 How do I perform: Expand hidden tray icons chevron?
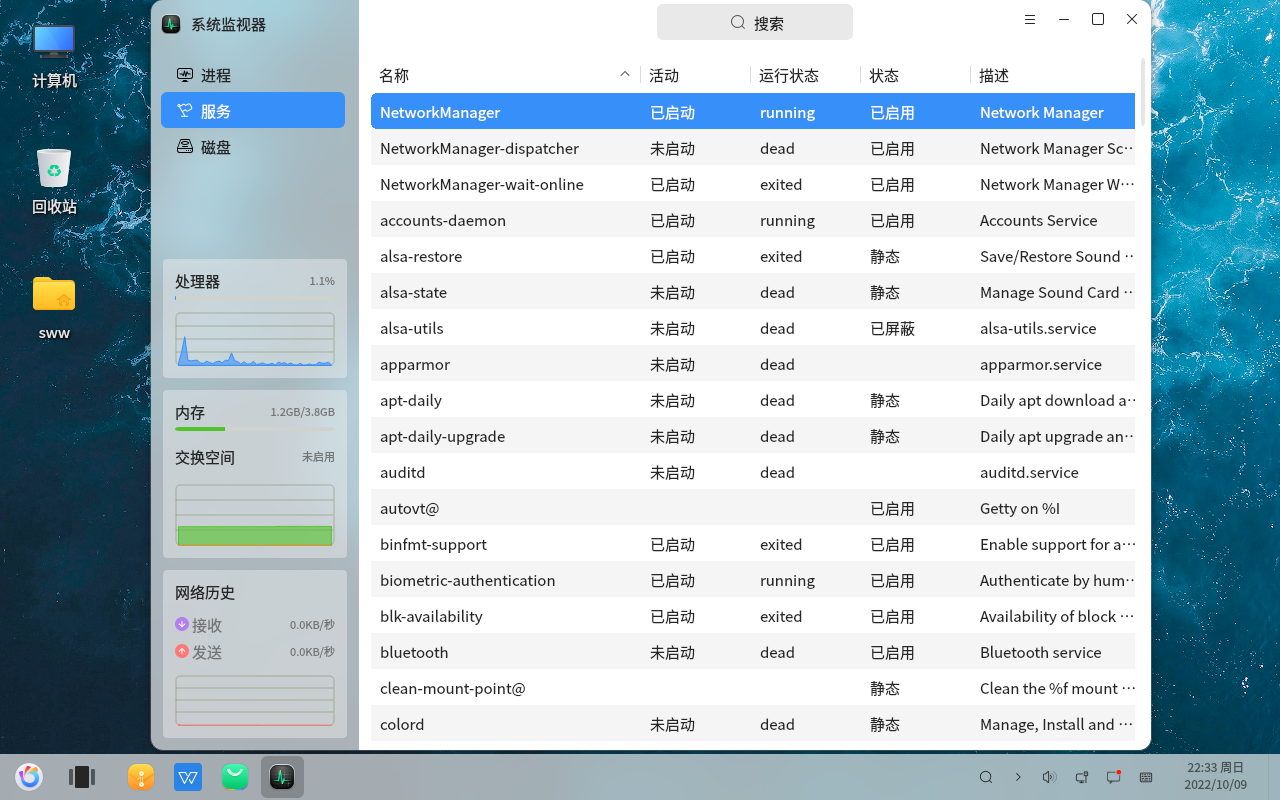(x=1018, y=777)
